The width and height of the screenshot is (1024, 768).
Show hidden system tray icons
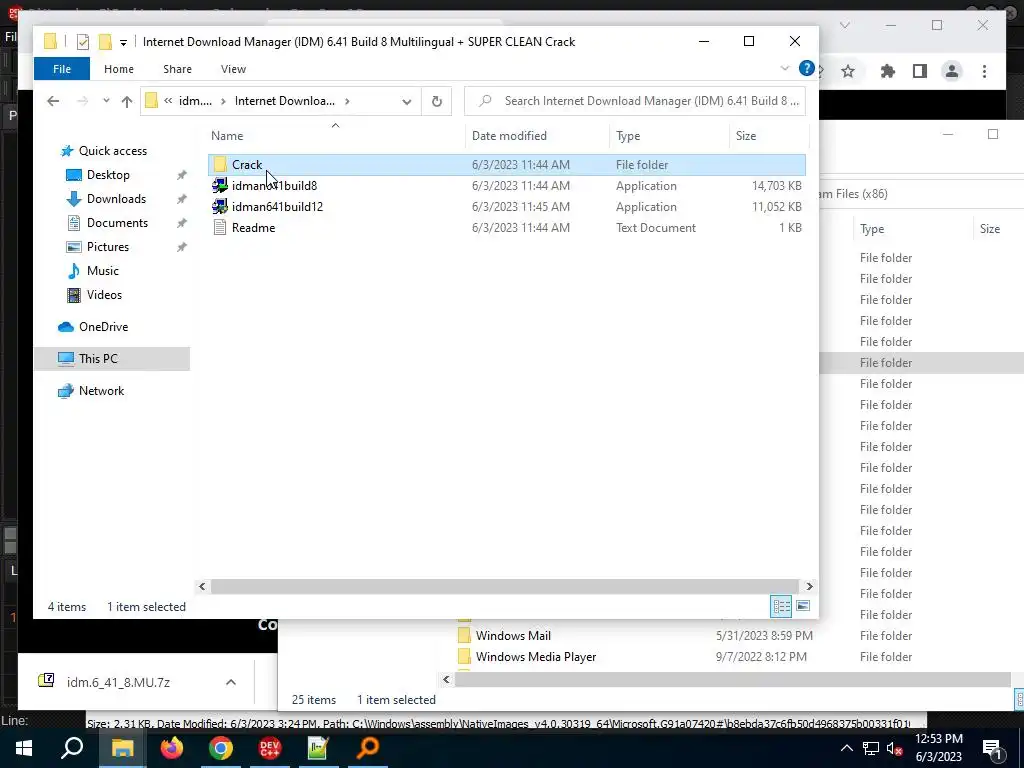(846, 748)
